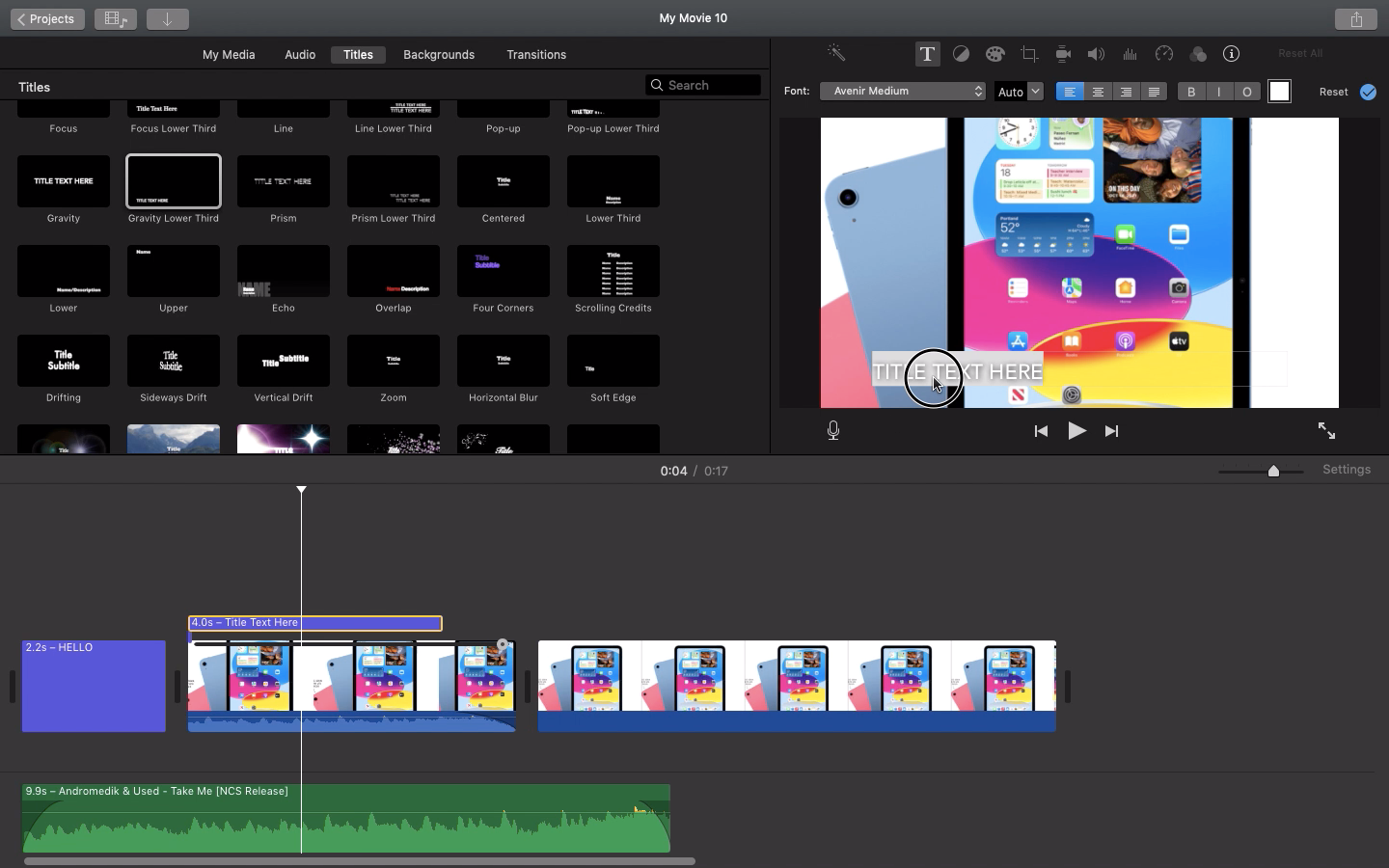Click the Titles search field
The width and height of the screenshot is (1389, 868).
coord(703,85)
